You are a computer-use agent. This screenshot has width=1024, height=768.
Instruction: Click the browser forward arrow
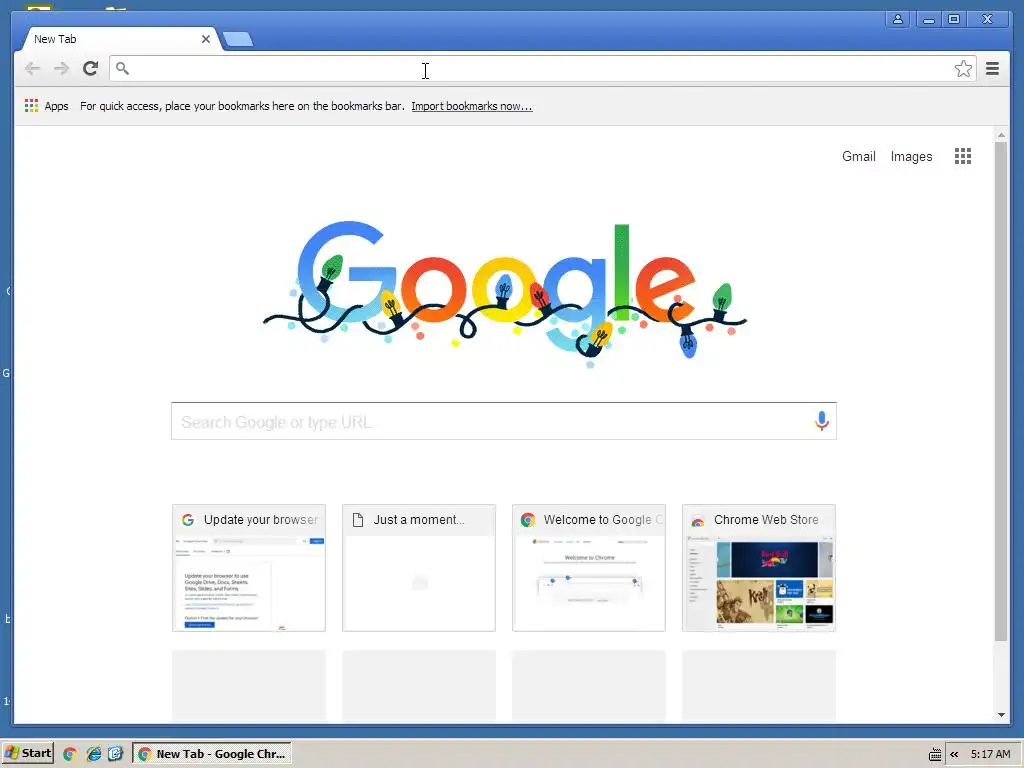tap(61, 69)
